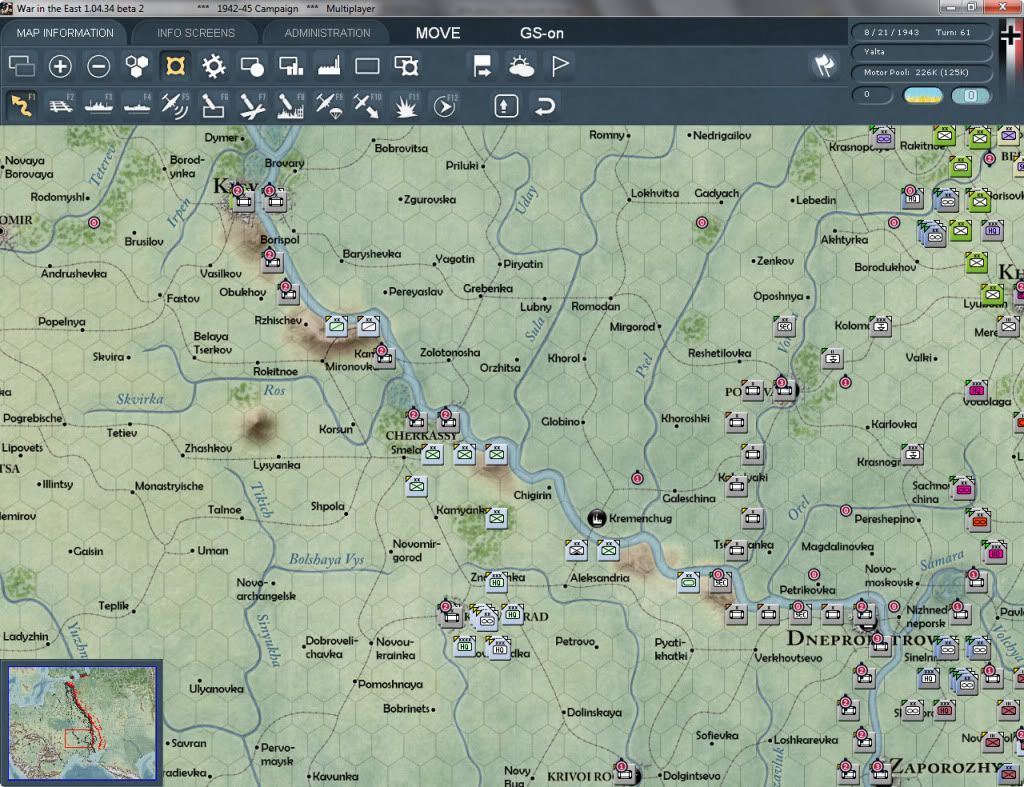Open the Info Screens tab

click(195, 33)
